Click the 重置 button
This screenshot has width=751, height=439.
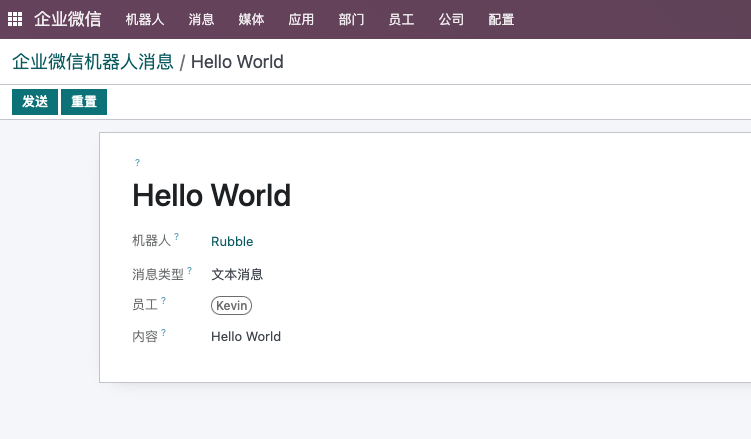pyautogui.click(x=84, y=102)
